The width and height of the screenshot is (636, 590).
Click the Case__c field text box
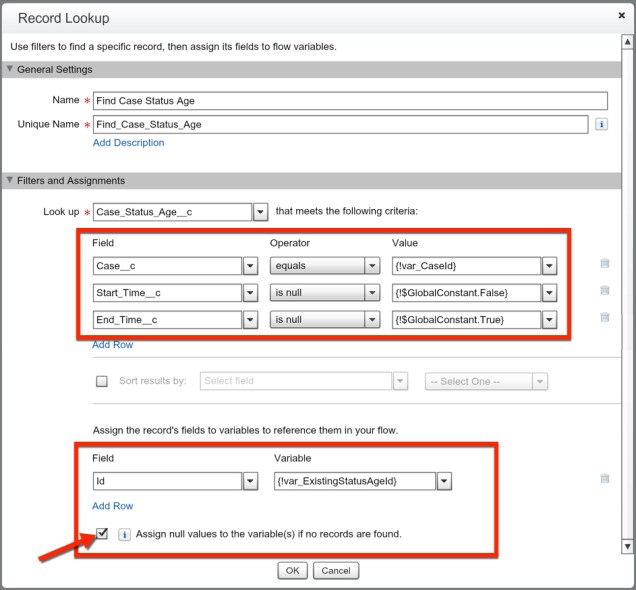[168, 266]
